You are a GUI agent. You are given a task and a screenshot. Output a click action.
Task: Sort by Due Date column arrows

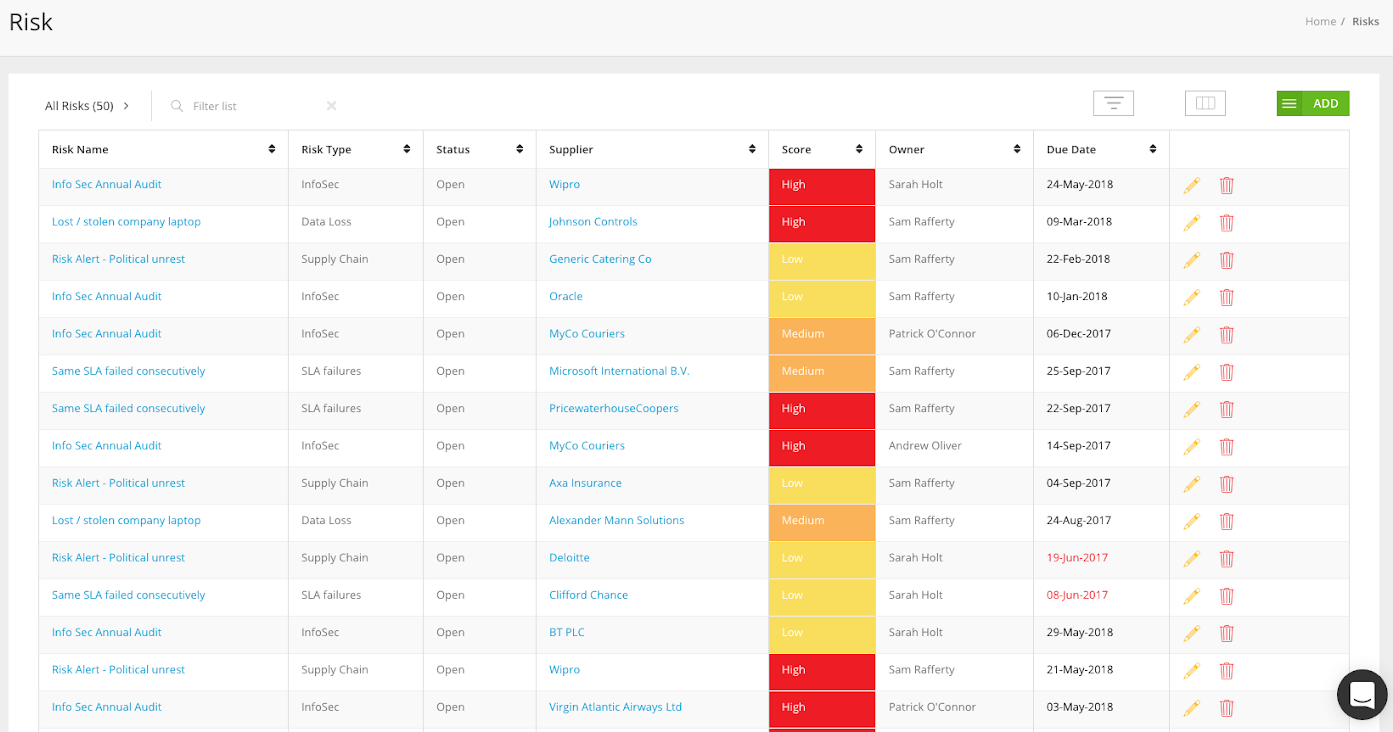coord(1153,149)
